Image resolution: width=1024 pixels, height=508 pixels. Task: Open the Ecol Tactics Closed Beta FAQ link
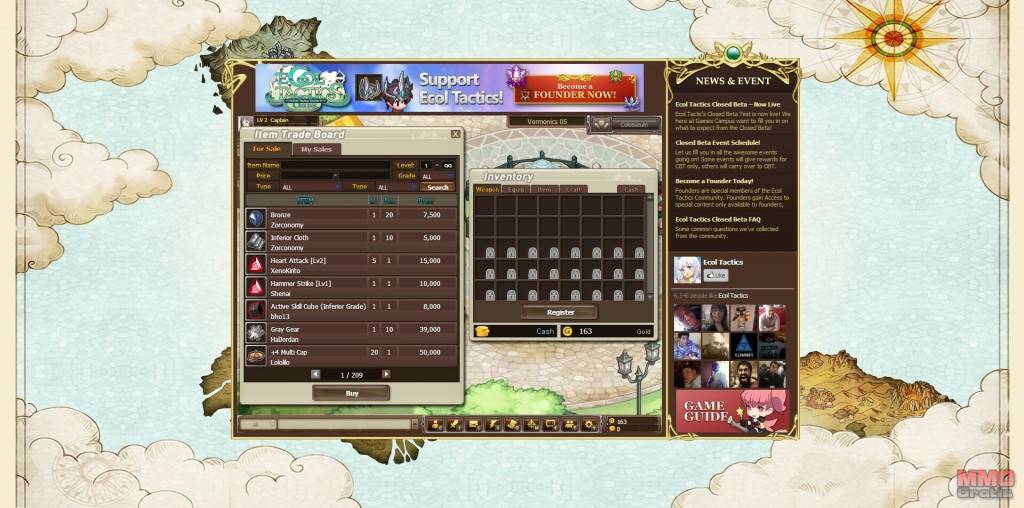pyautogui.click(x=718, y=219)
